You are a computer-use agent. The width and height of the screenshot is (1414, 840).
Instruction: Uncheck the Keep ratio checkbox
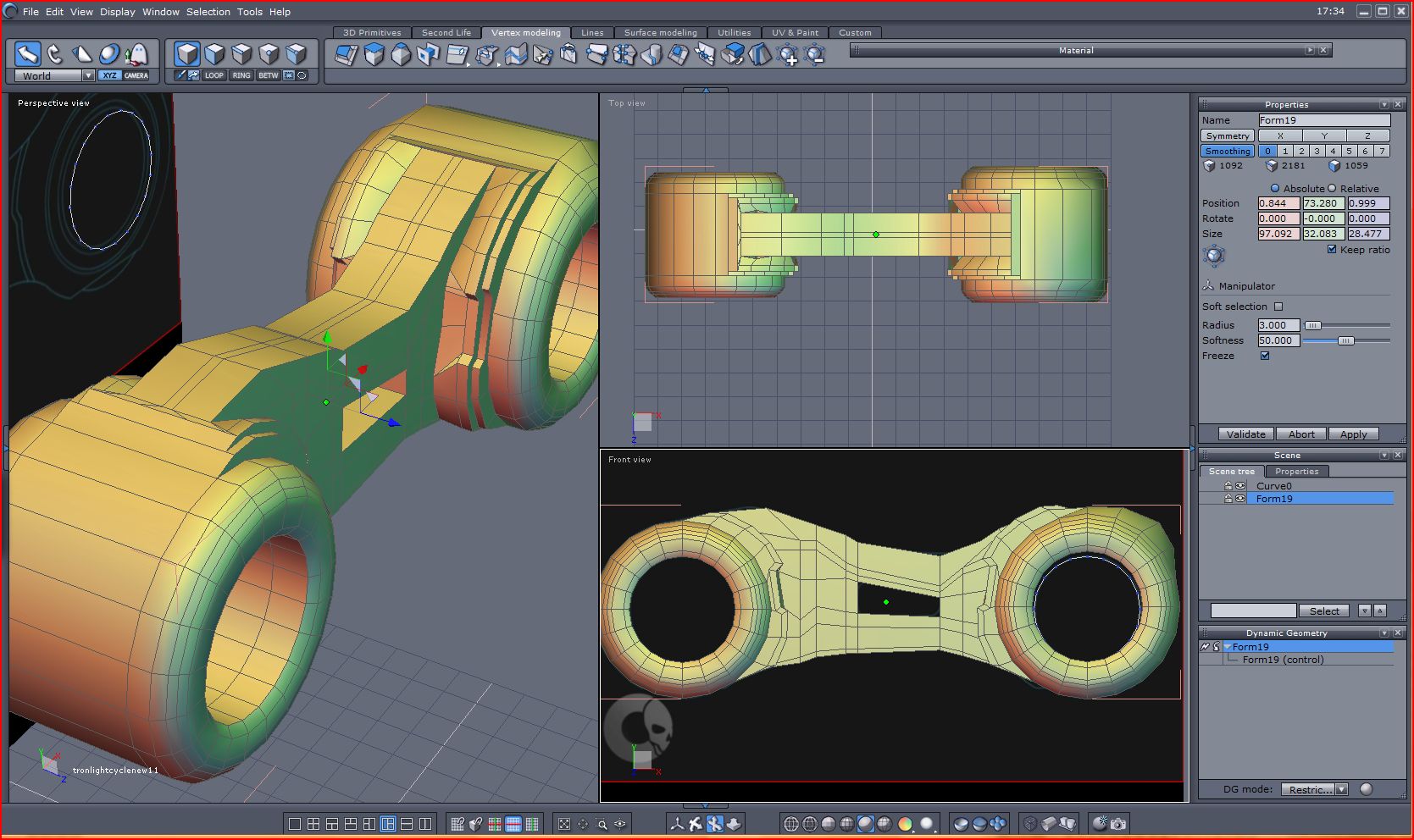coord(1332,250)
